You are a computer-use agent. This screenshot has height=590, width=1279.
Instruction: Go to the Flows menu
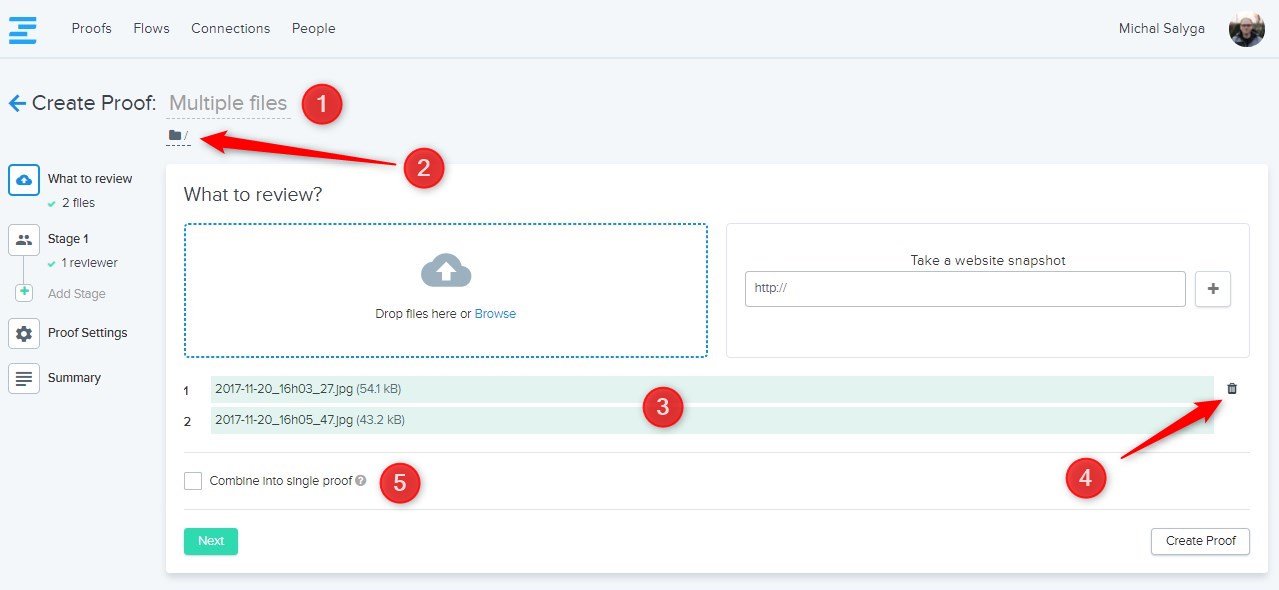point(151,29)
